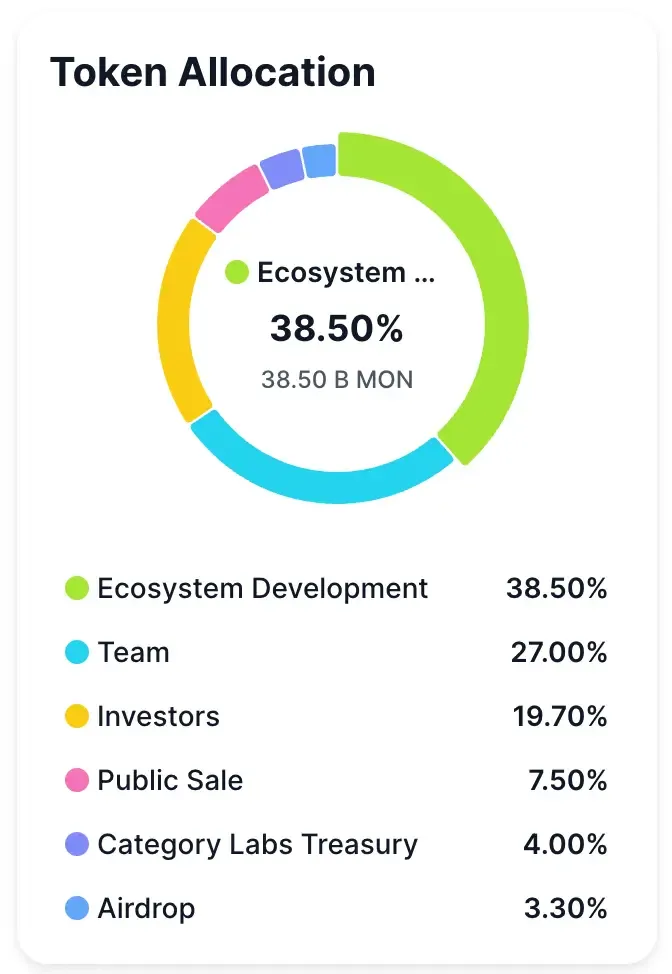Viewport: 672px width, 974px height.
Task: Click the Token Allocation heading
Action: 213,72
